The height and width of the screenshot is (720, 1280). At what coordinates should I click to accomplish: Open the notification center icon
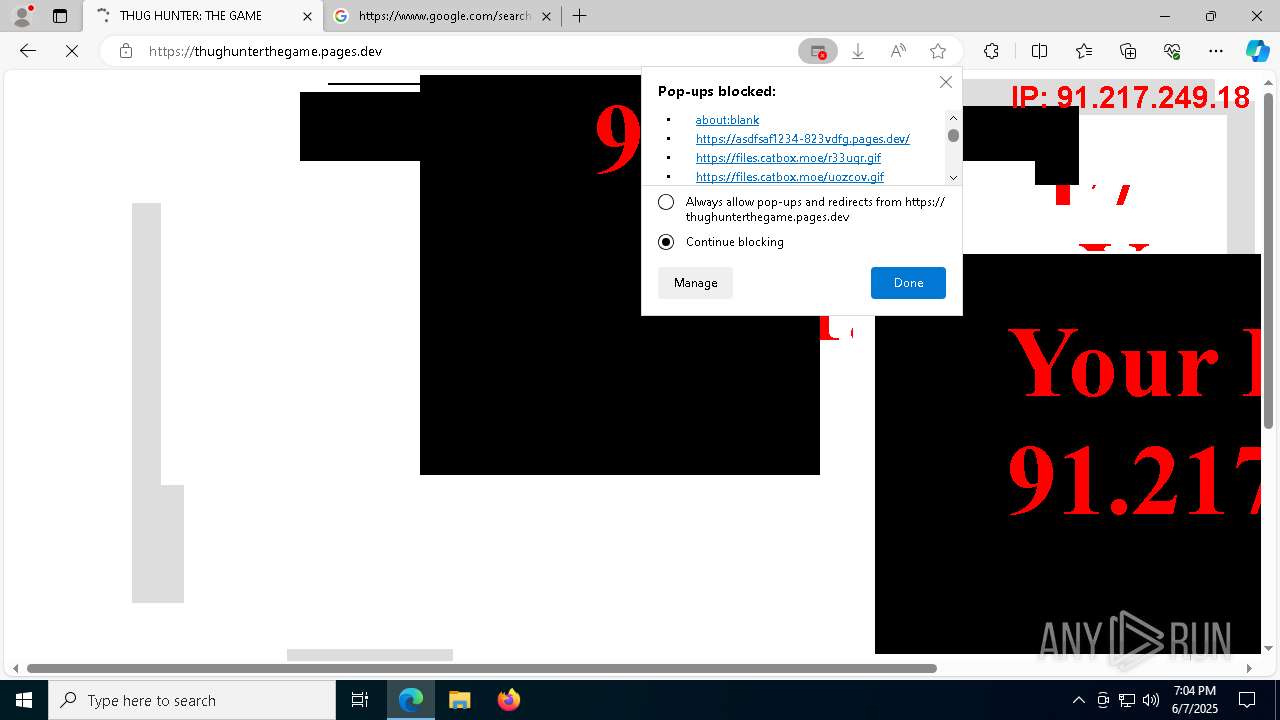tap(1247, 700)
